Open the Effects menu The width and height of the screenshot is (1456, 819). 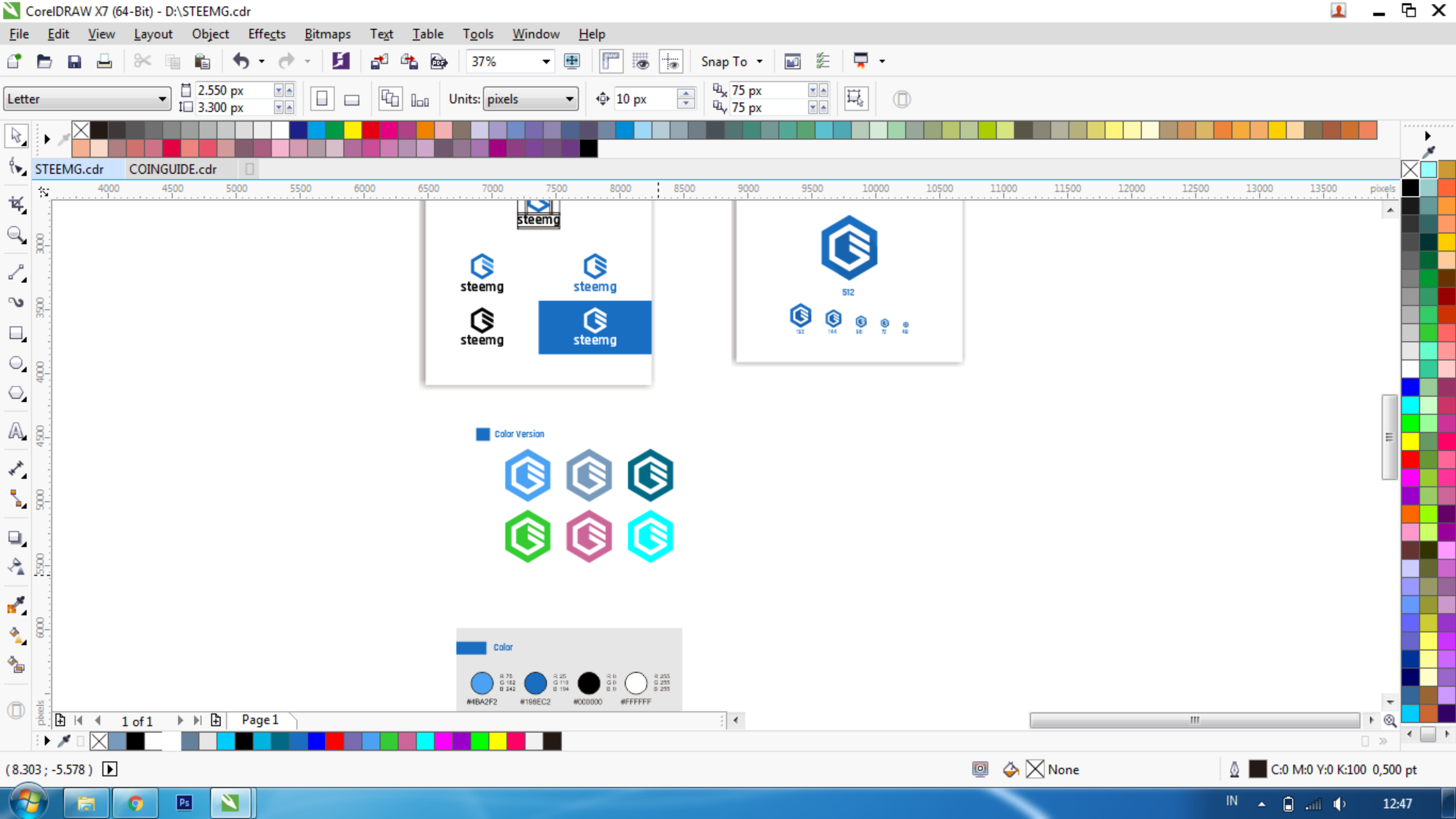pyautogui.click(x=267, y=34)
